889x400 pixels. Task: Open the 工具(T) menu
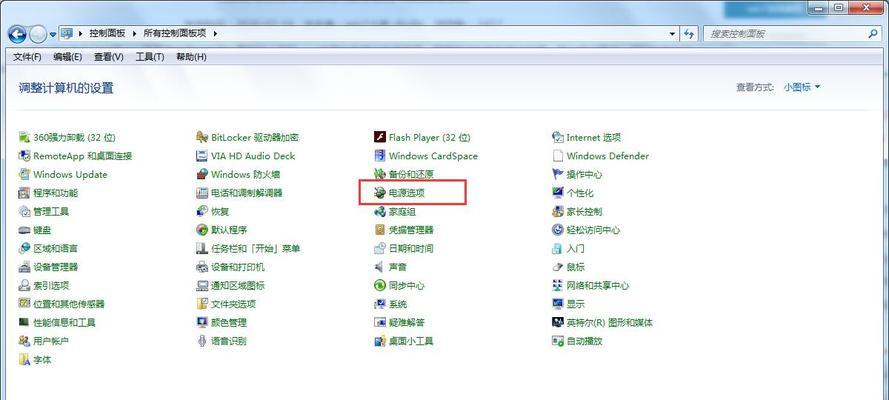150,57
